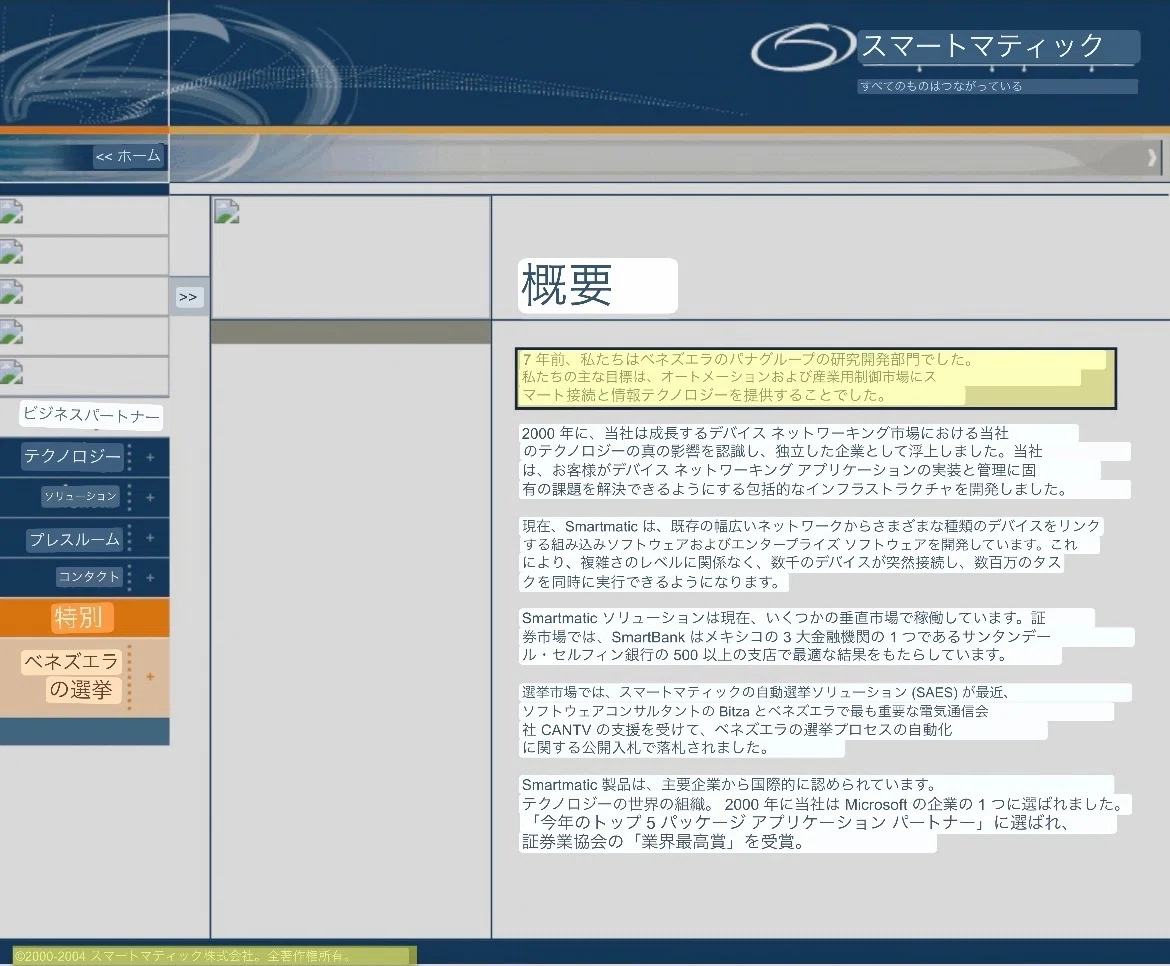1170x966 pixels.
Task: Click the arrow at right end of banner
Action: pyautogui.click(x=1151, y=157)
